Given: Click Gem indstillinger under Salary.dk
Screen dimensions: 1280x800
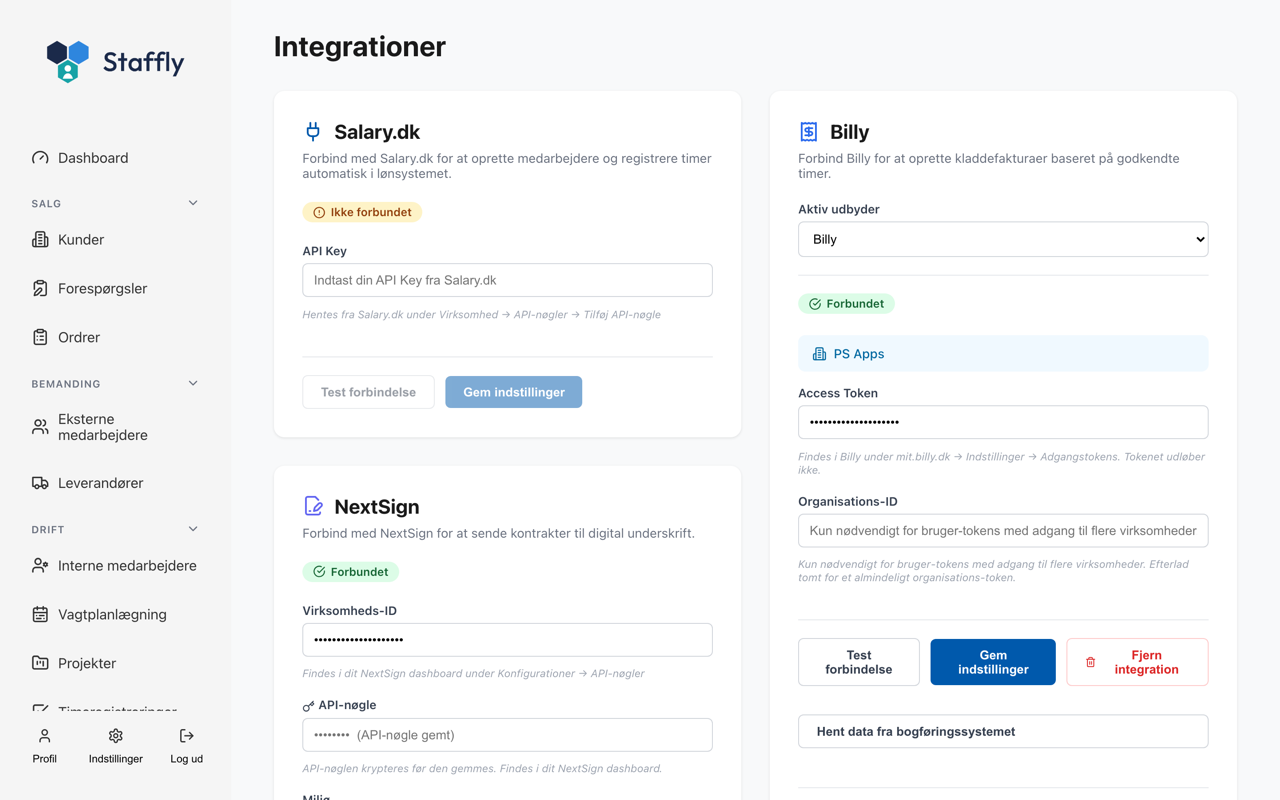Looking at the screenshot, I should (x=514, y=392).
